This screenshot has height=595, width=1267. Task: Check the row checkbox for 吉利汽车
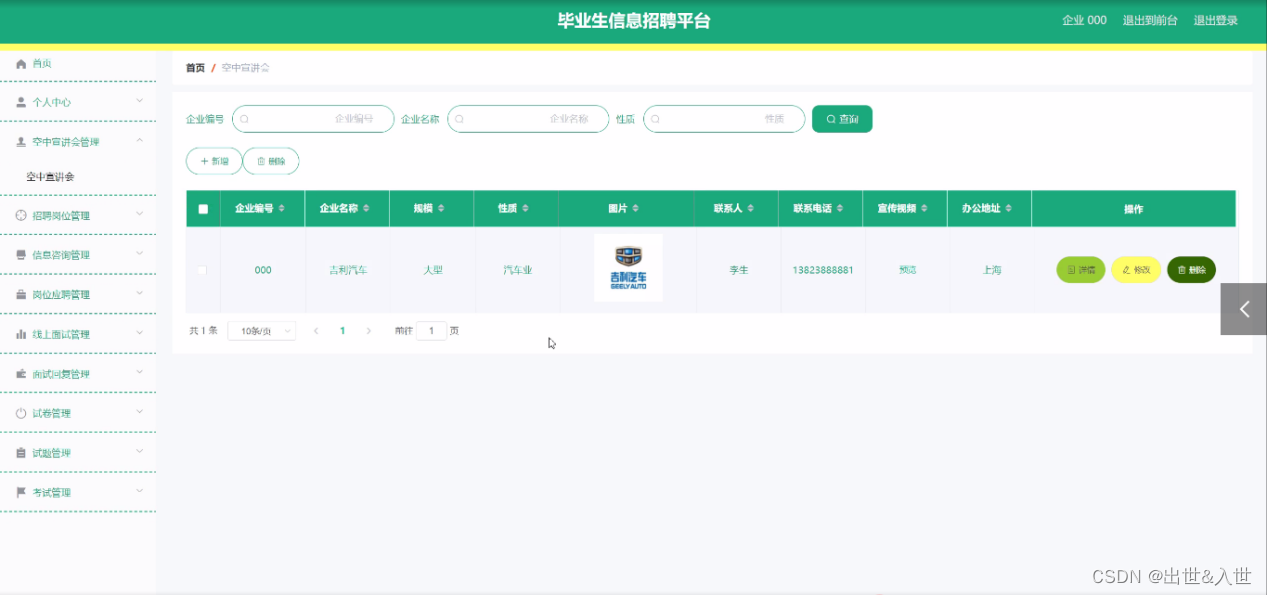[x=203, y=270]
